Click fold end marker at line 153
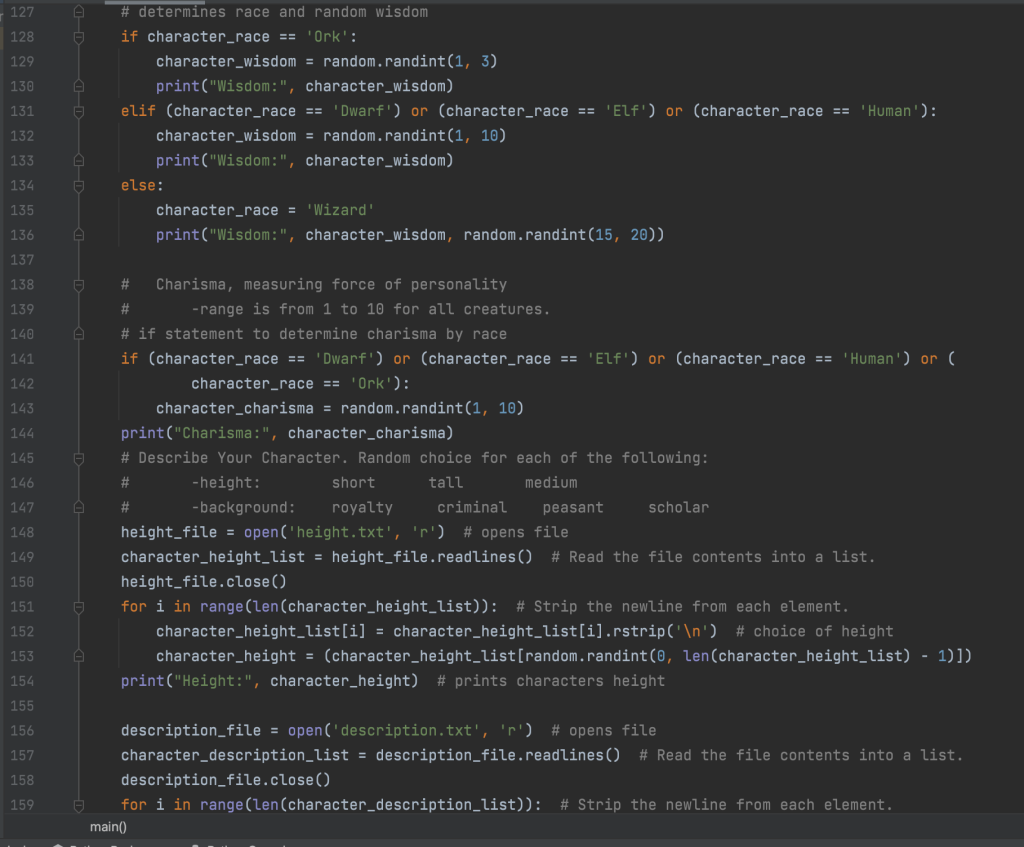The height and width of the screenshot is (847, 1024). (x=79, y=656)
